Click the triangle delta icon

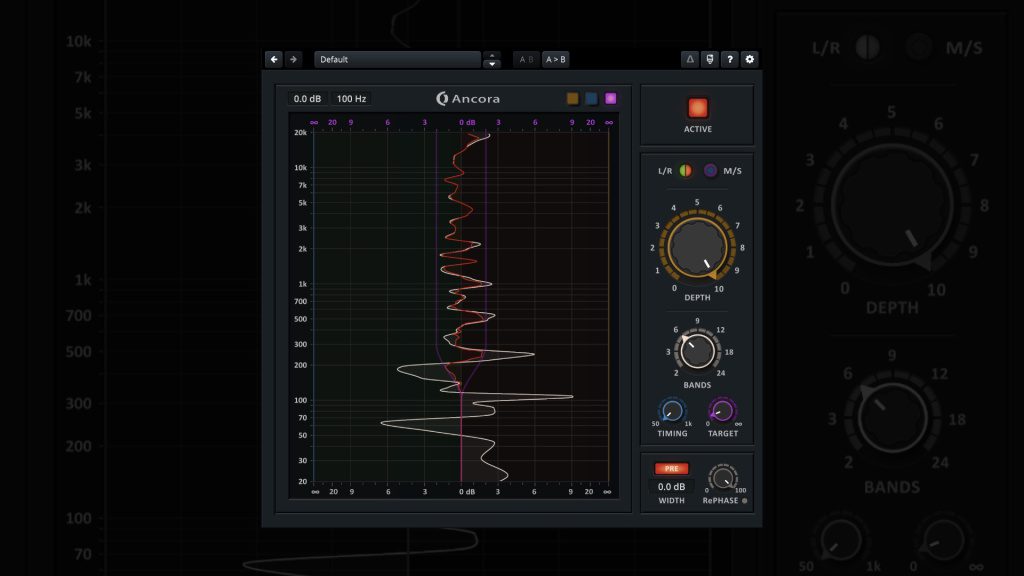(690, 59)
